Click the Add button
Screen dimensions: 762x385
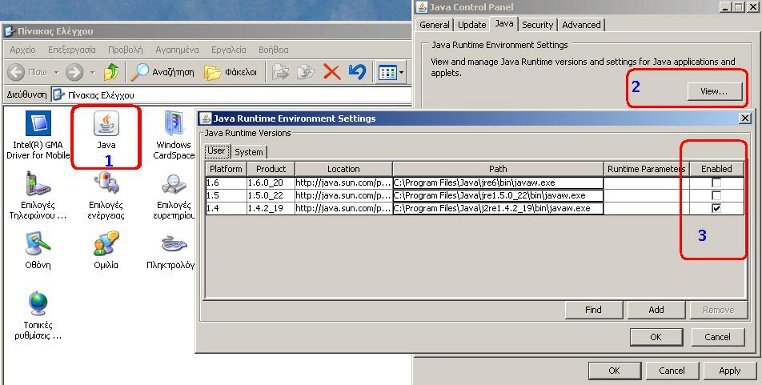click(656, 310)
